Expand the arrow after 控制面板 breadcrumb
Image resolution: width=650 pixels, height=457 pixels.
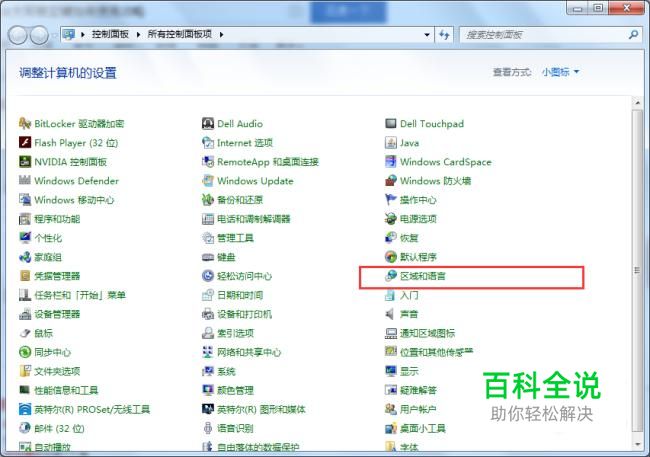coord(138,34)
